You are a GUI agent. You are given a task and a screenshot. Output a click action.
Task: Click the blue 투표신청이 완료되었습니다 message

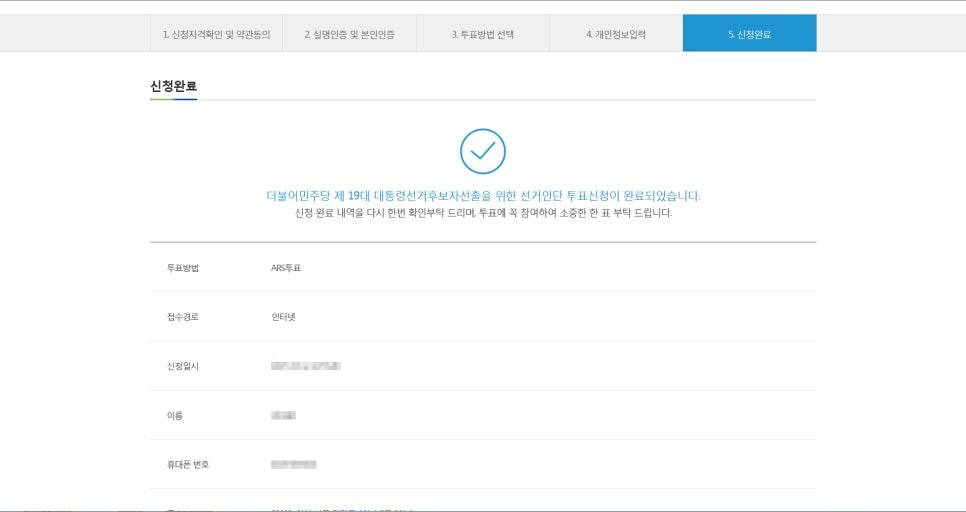[x=483, y=197]
